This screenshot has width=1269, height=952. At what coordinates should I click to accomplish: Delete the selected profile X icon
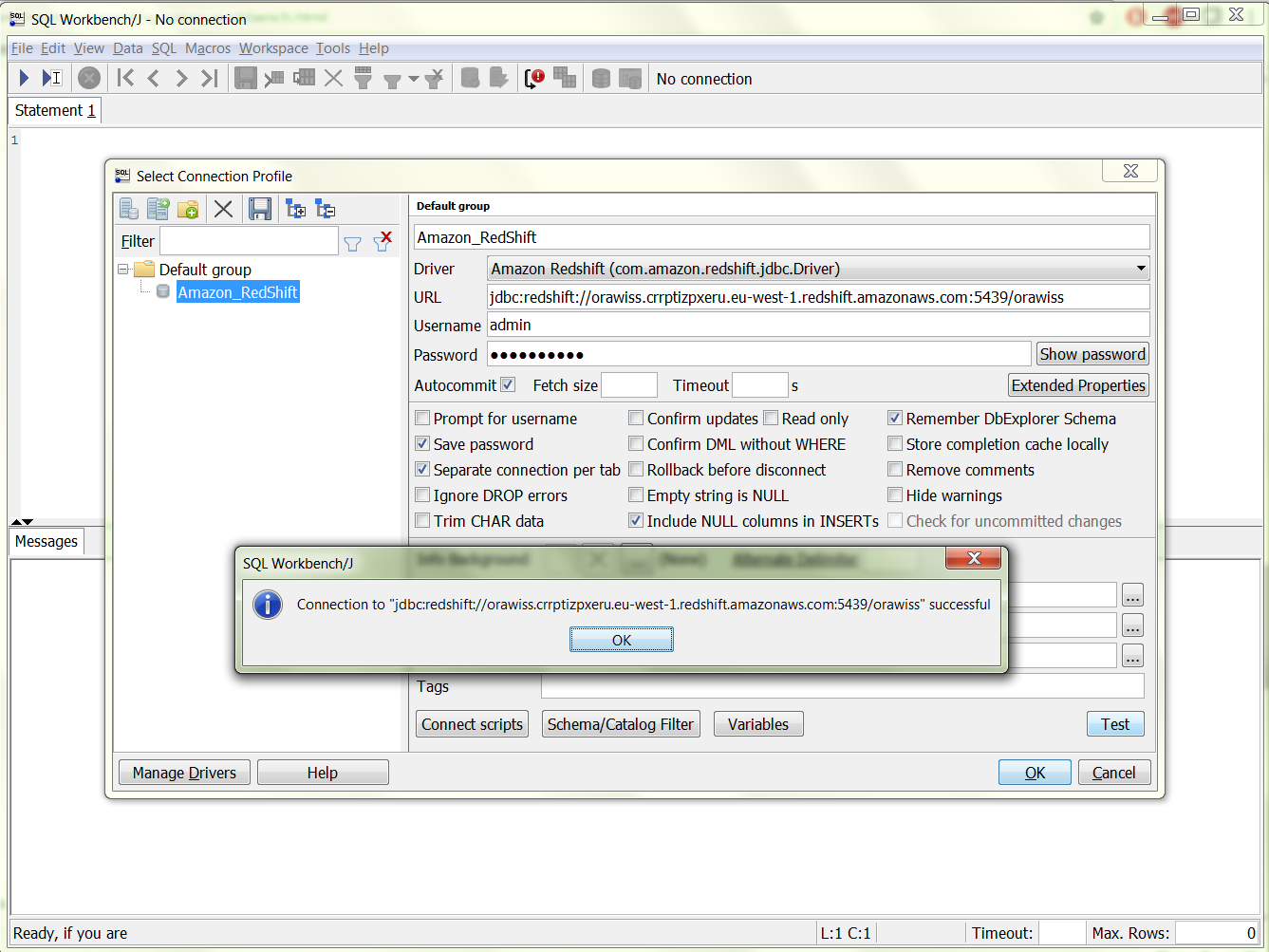[223, 209]
